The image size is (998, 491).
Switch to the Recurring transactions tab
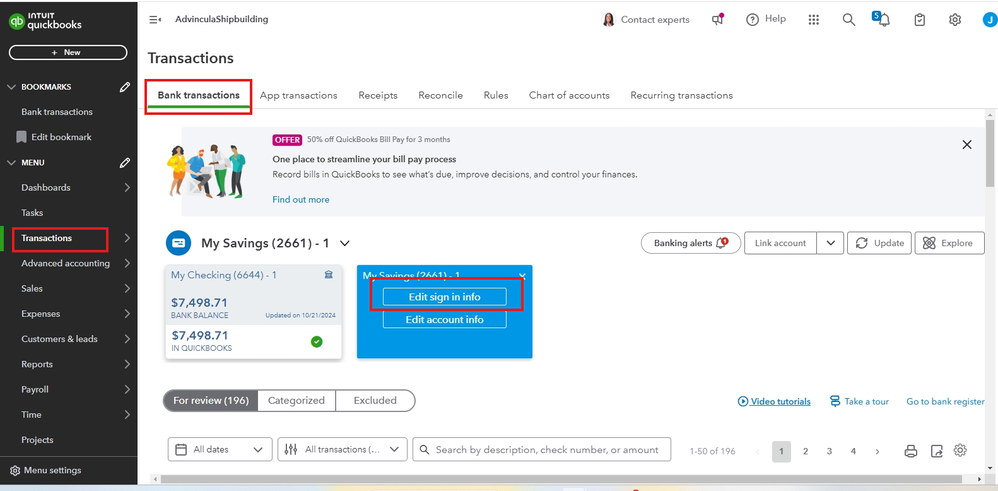point(682,96)
